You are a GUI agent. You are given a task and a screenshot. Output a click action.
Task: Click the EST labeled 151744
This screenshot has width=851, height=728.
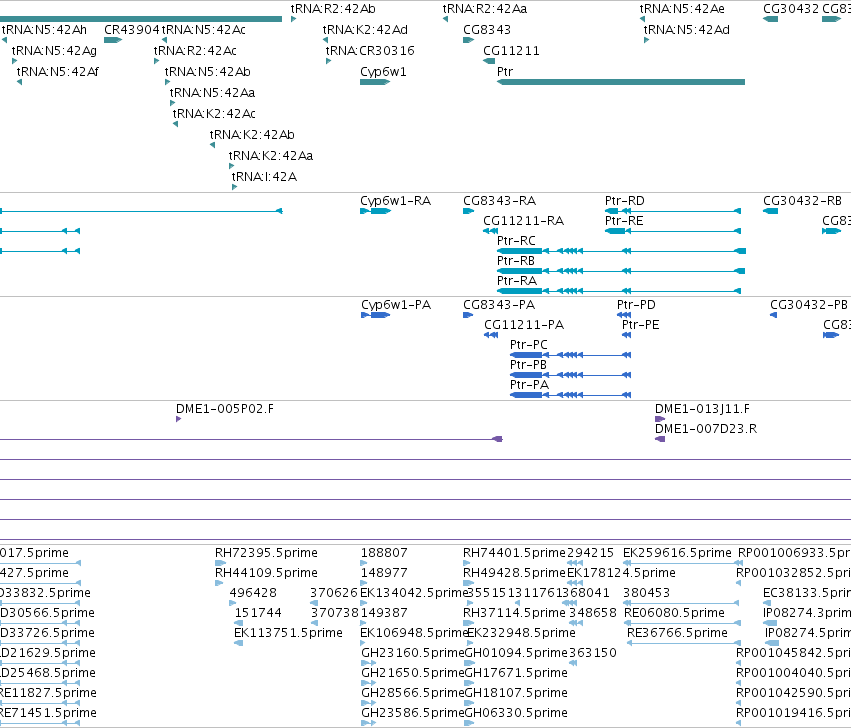[258, 613]
